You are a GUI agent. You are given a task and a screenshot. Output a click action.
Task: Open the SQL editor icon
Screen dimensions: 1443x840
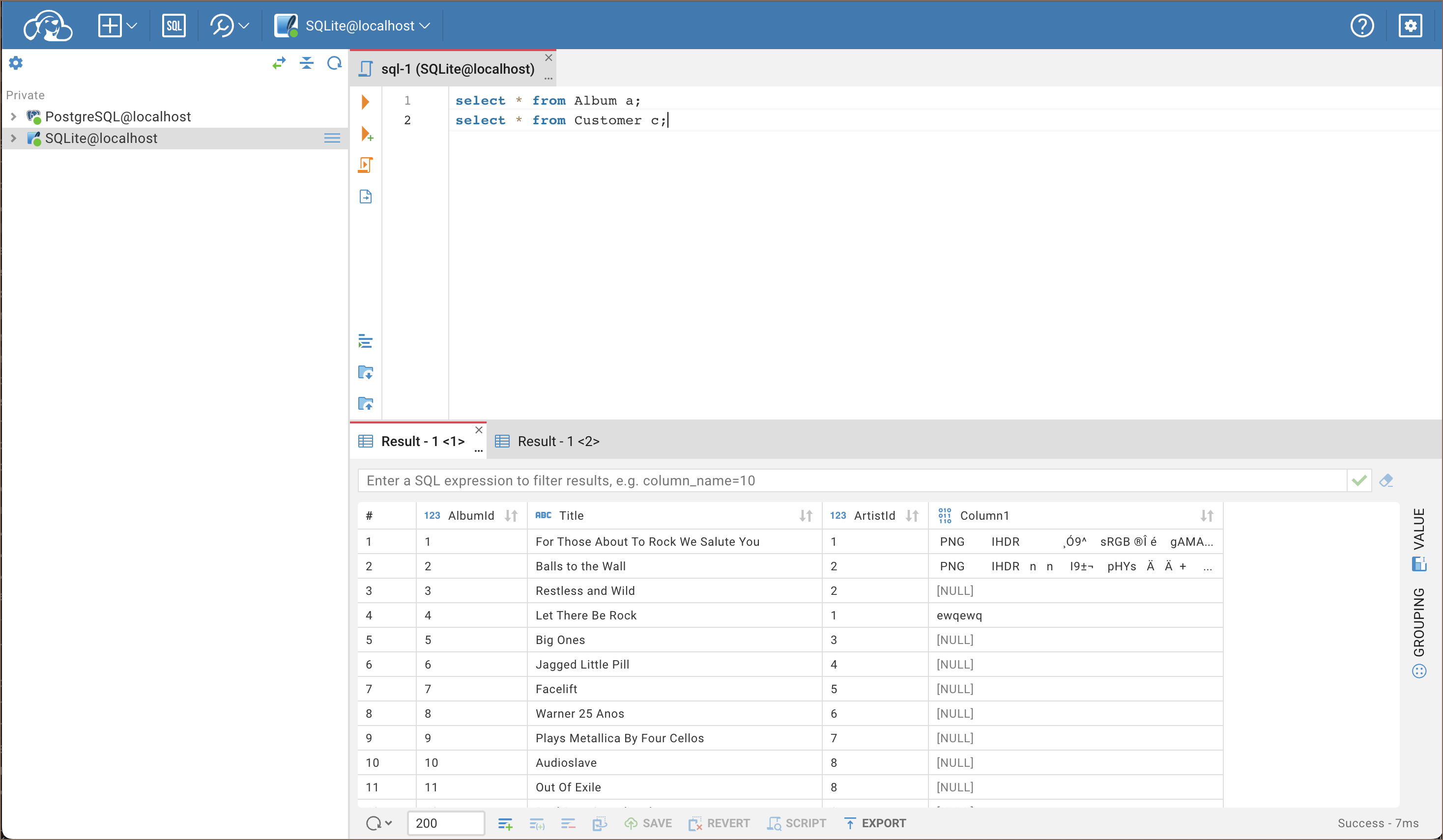point(173,26)
